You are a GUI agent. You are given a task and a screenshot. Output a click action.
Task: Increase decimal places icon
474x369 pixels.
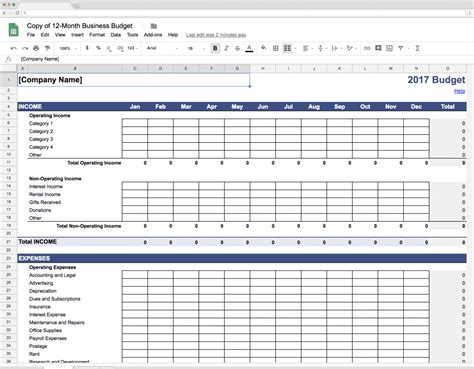pyautogui.click(x=120, y=48)
